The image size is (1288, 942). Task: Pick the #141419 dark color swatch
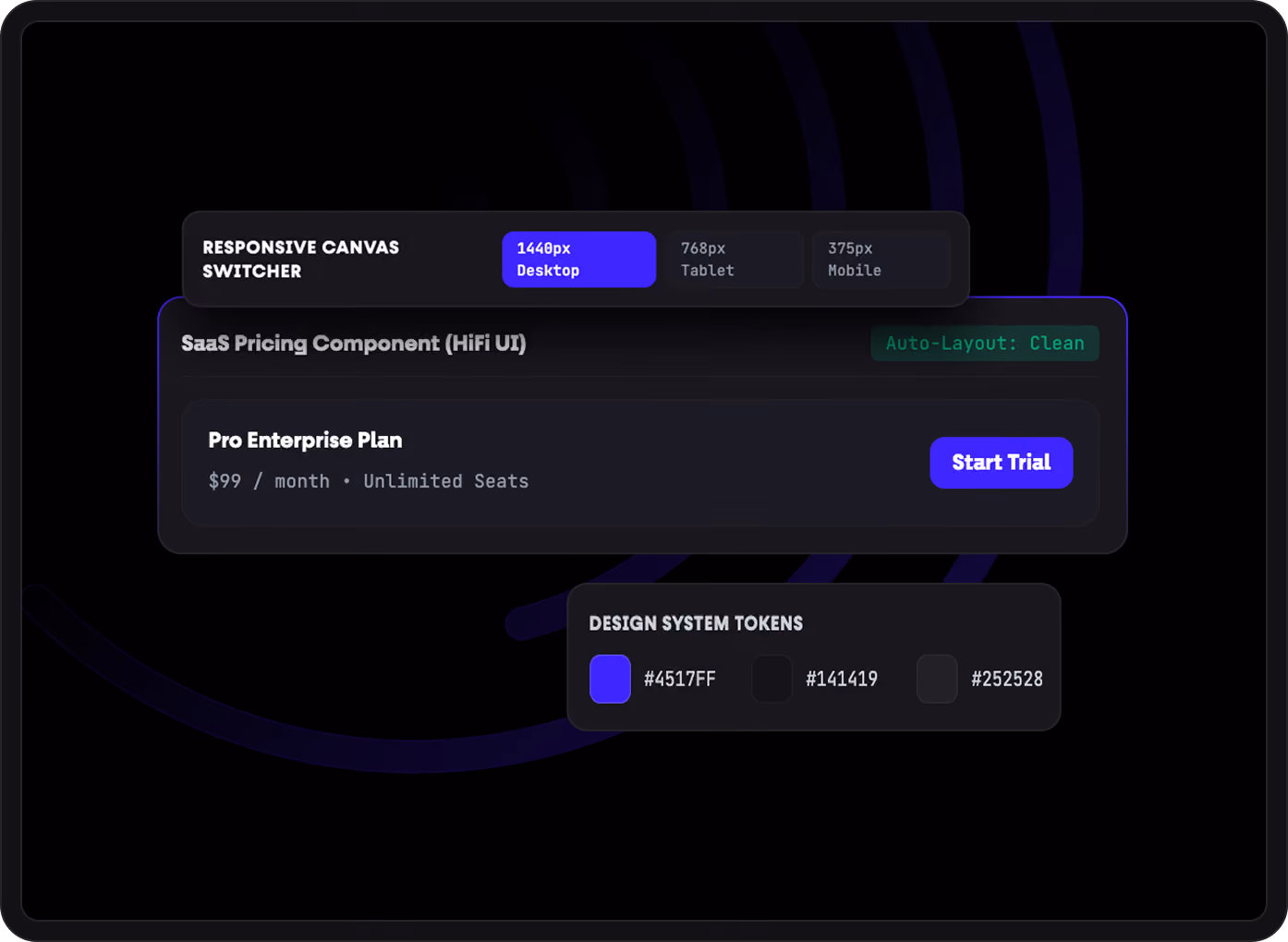click(772, 679)
